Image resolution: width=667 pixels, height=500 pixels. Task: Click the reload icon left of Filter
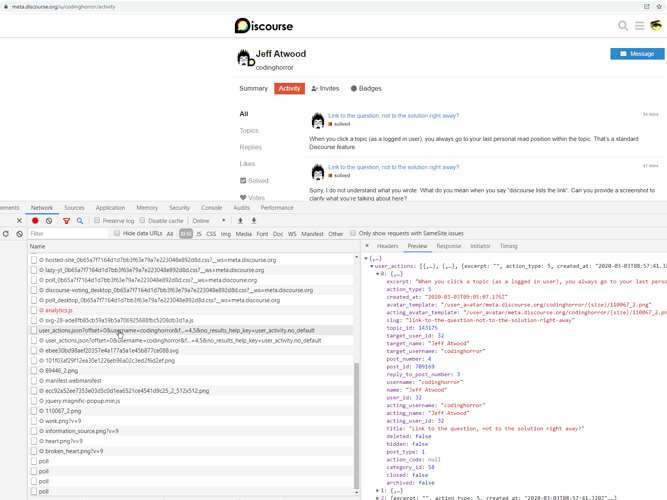(6, 234)
